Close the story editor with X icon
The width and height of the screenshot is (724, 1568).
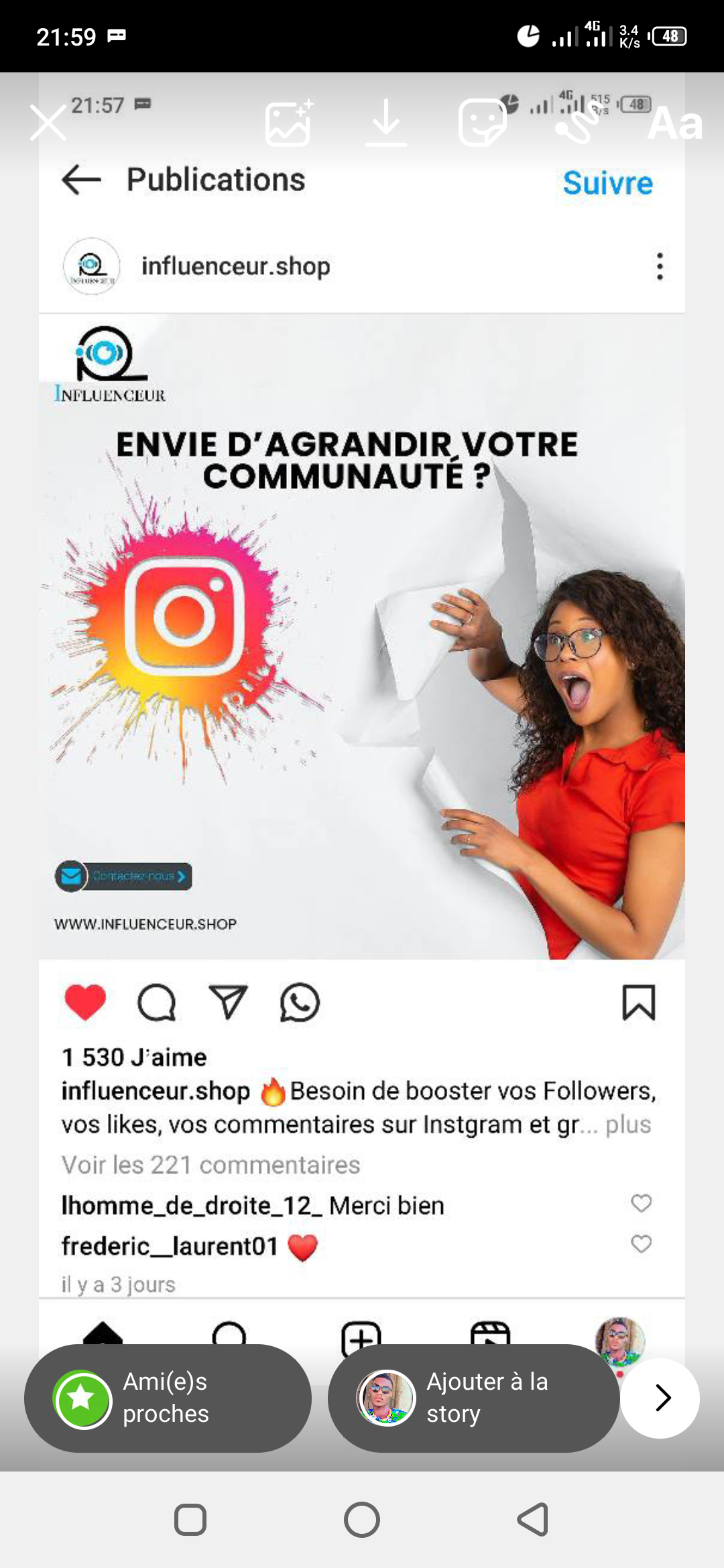tap(48, 123)
